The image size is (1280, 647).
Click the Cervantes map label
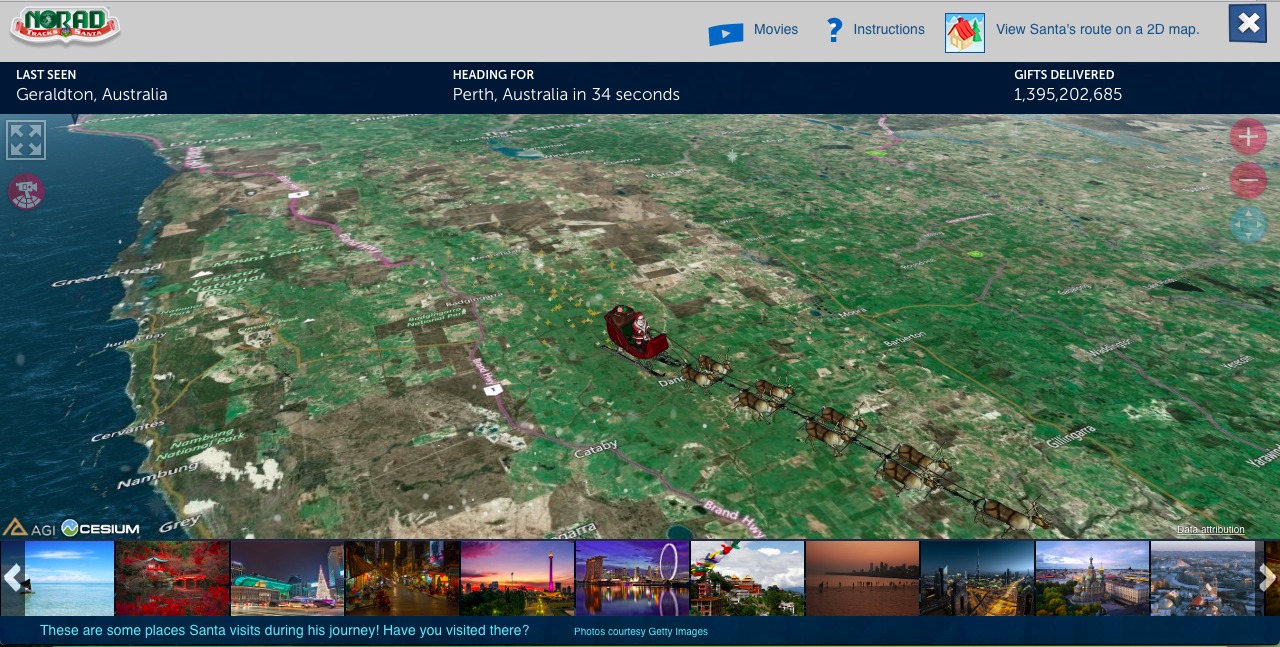click(x=128, y=431)
